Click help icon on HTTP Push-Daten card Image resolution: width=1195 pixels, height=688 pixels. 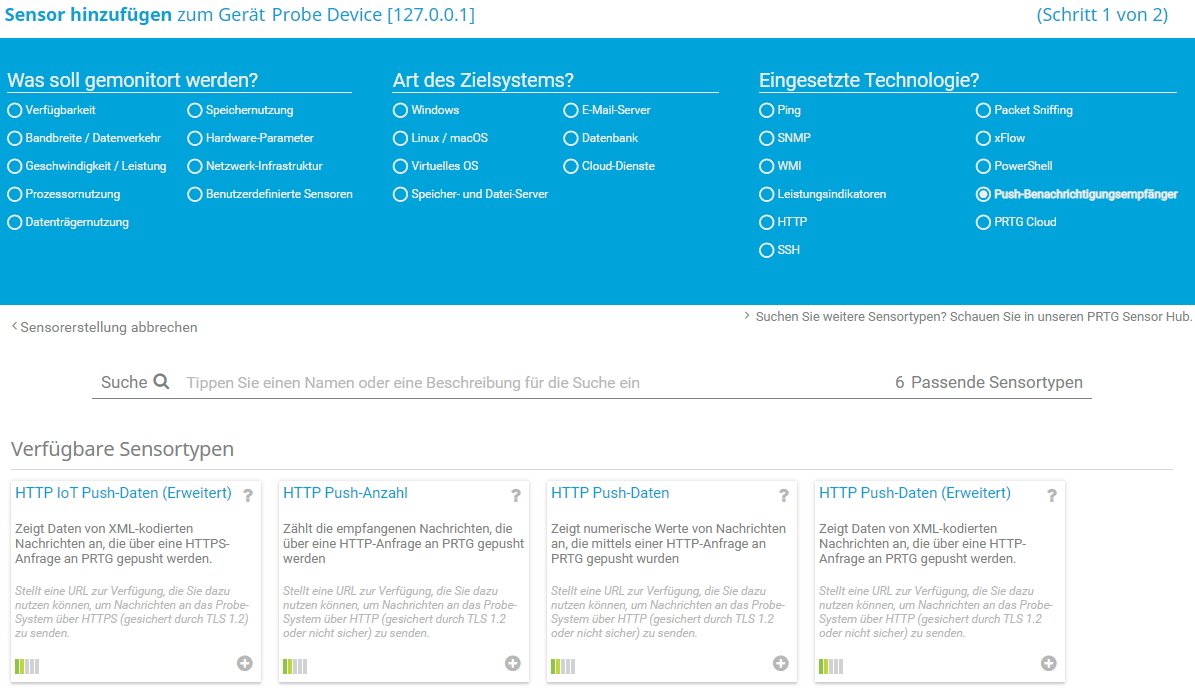(x=784, y=495)
